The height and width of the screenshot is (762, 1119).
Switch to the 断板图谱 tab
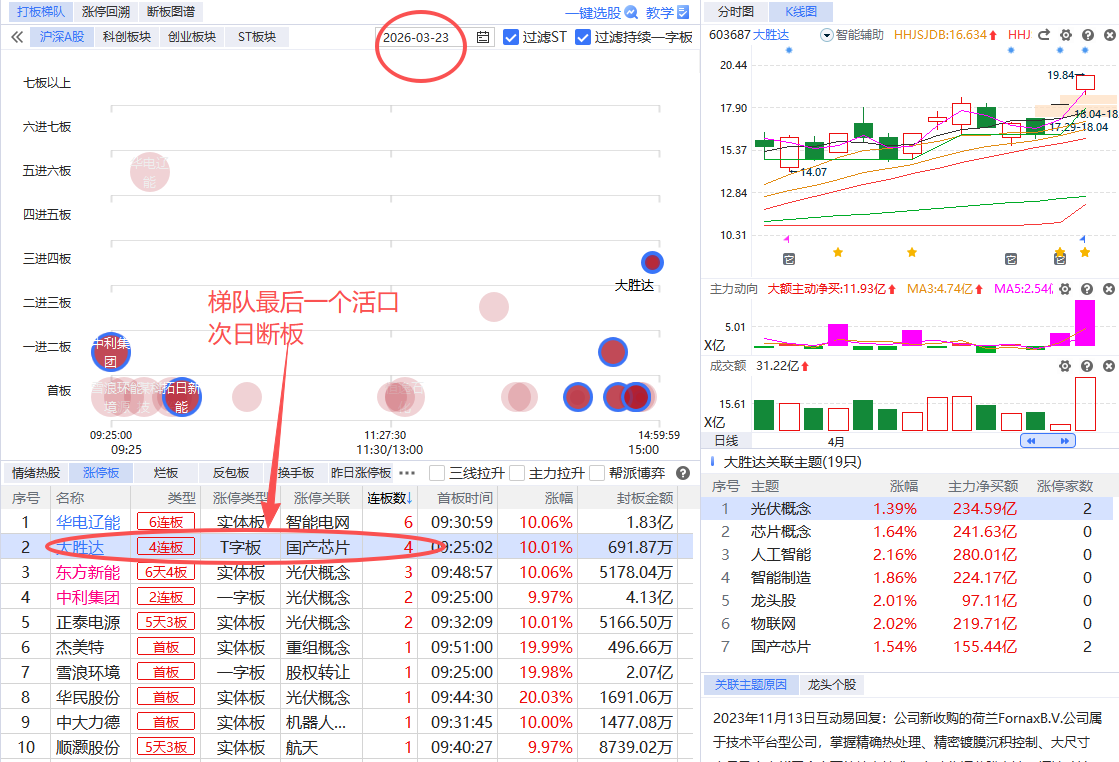(x=171, y=12)
